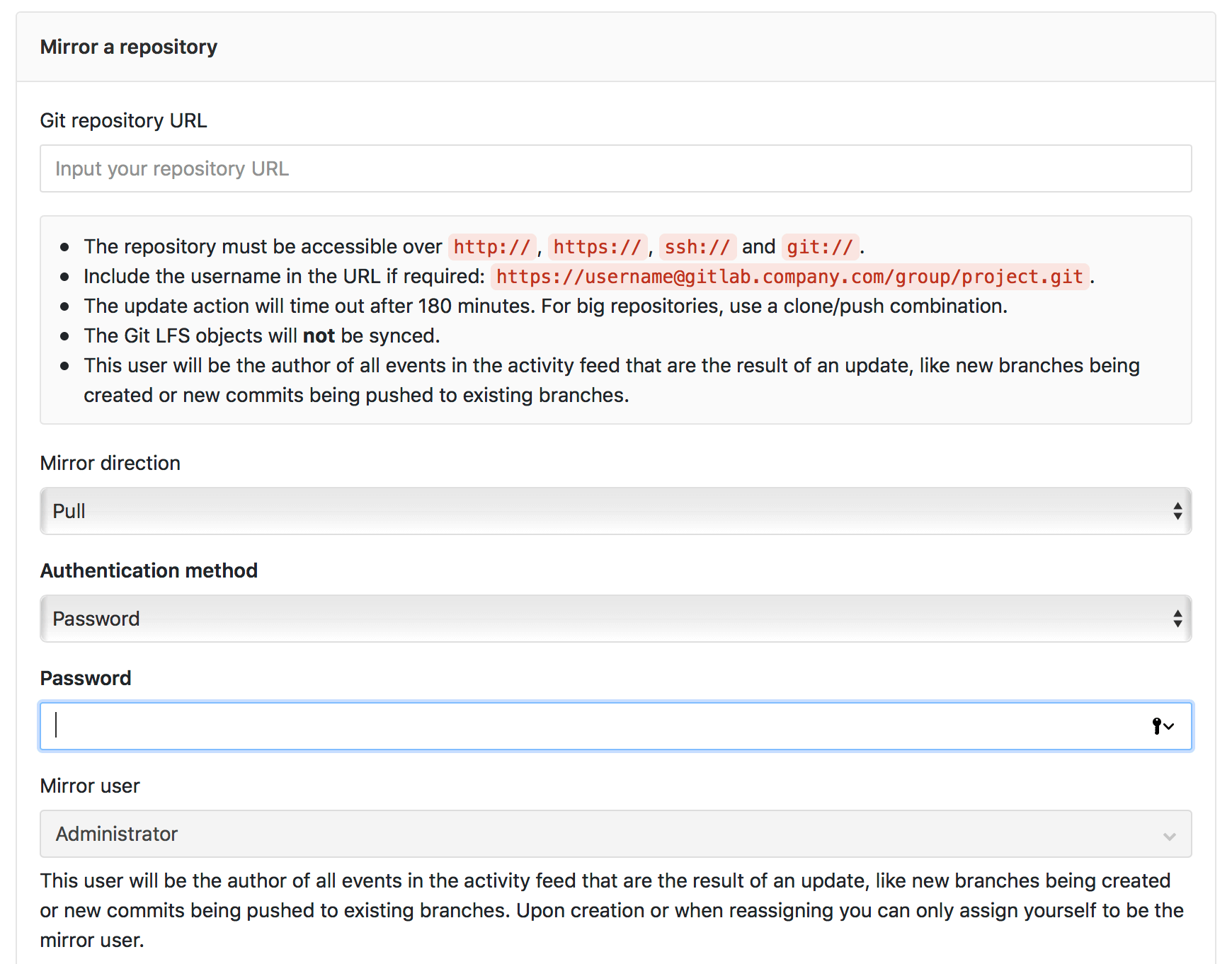Click the example username URL snippet
This screenshot has width=1232, height=964.
tap(789, 277)
